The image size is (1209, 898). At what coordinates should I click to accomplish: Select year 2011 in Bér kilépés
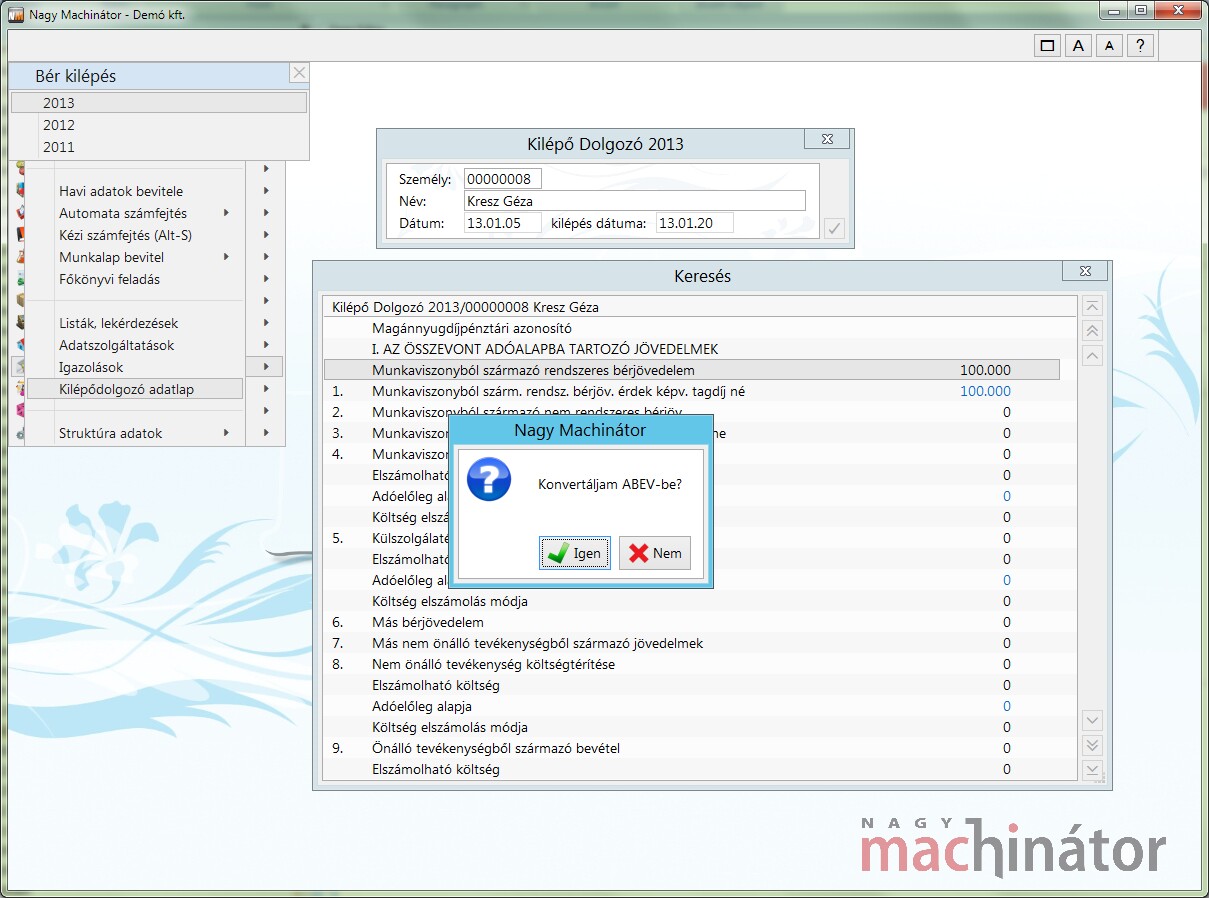159,147
